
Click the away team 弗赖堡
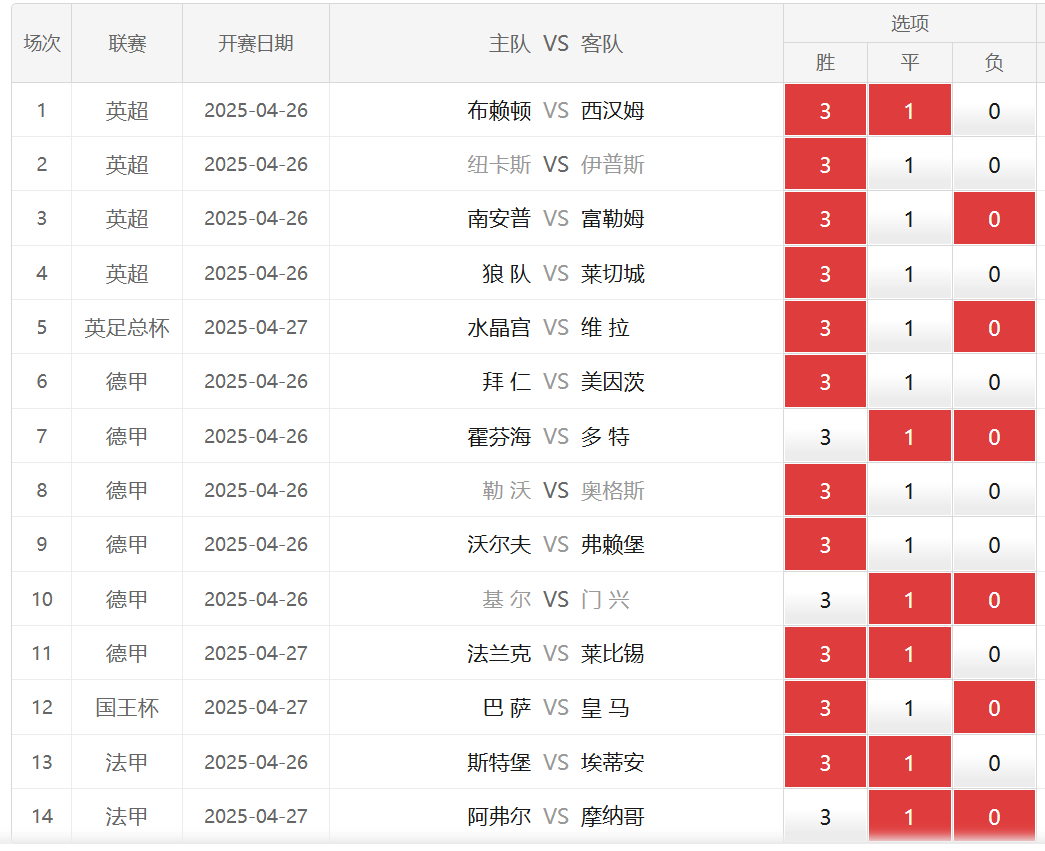[612, 544]
